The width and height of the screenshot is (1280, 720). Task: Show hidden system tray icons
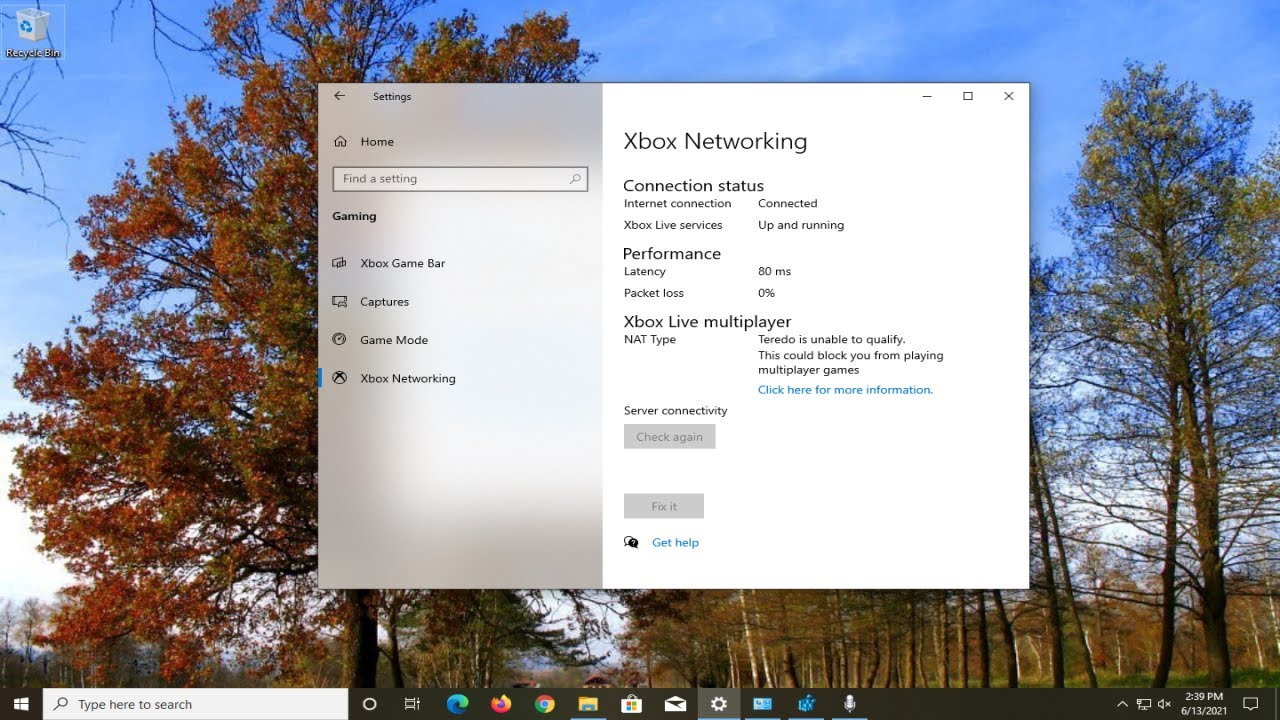point(1122,704)
